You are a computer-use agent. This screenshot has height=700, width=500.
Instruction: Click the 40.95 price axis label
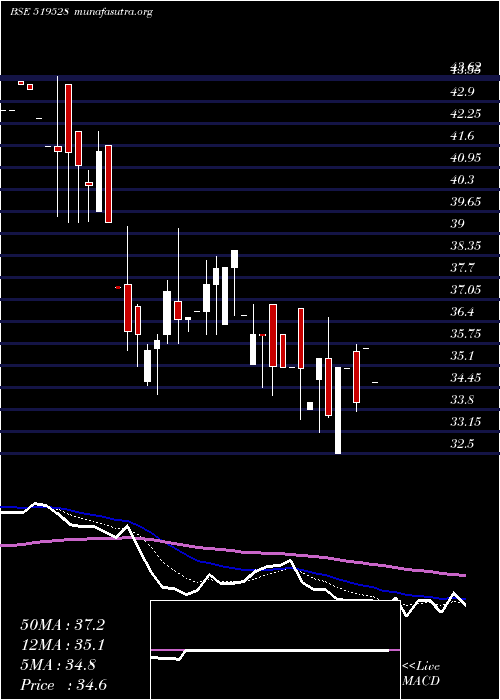click(466, 158)
